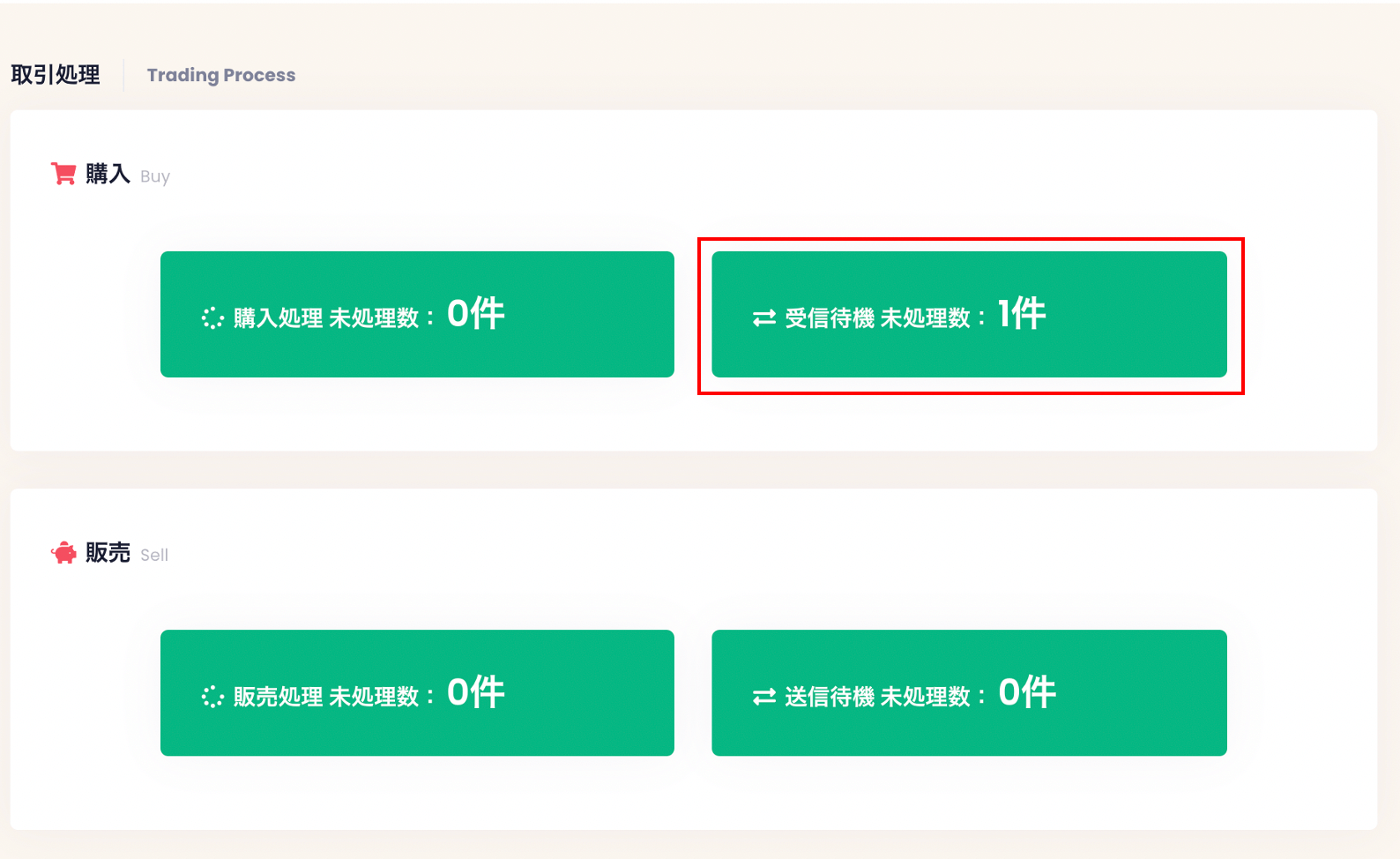Click the red shopping cart icon

click(63, 174)
